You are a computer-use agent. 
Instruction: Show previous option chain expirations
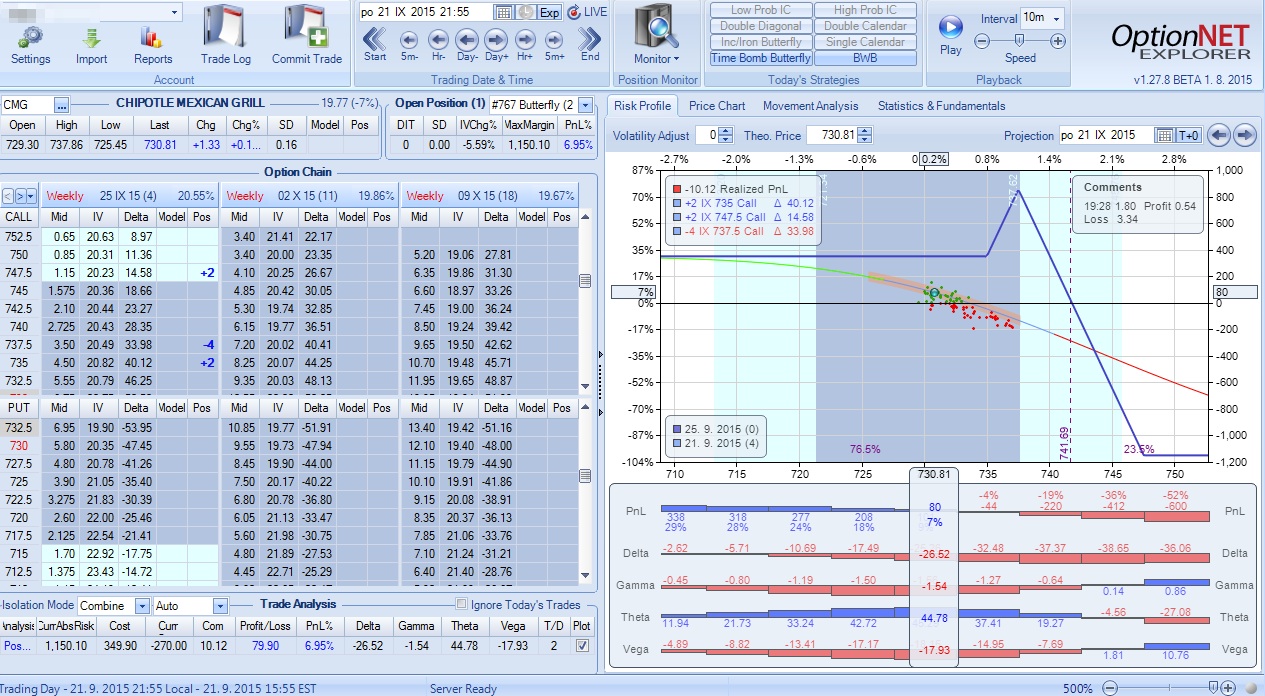tap(8, 196)
